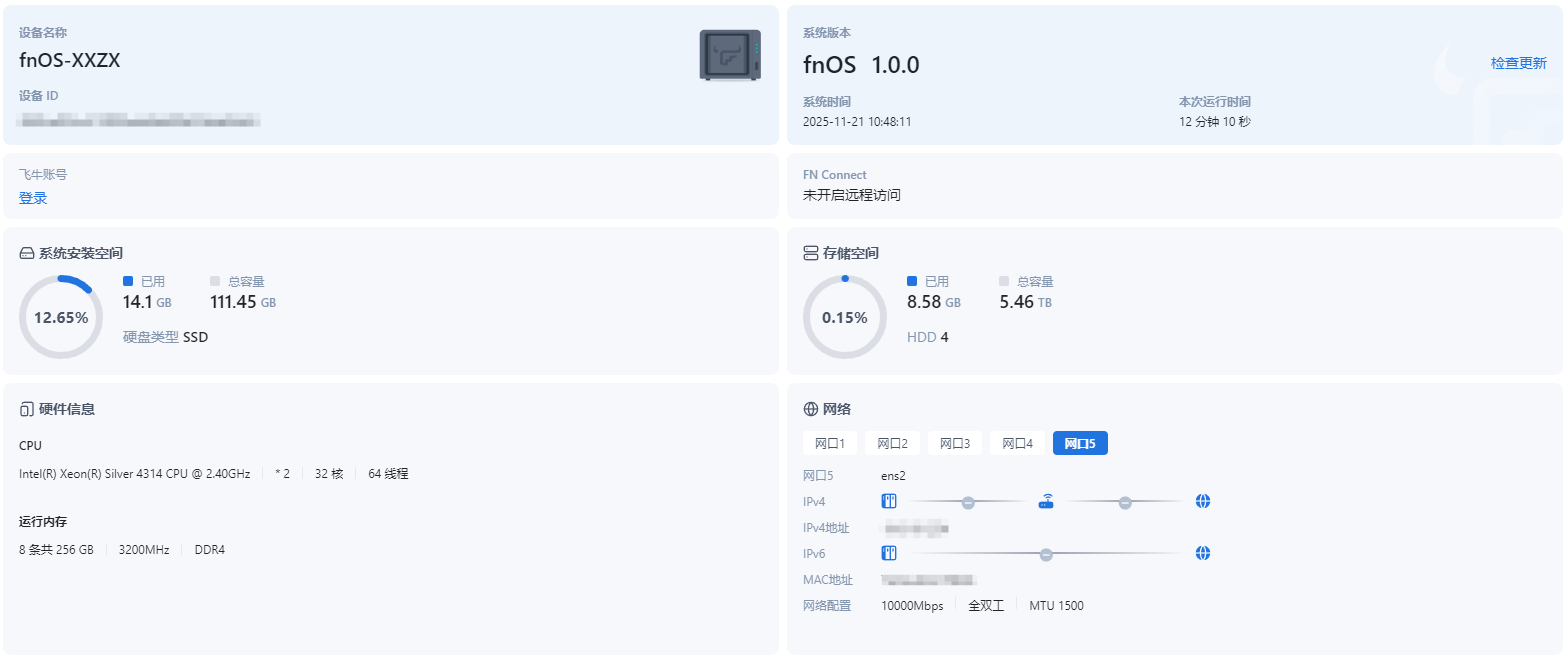Click the 硬件信息 chip icon
Screen dimensions: 1567x665
click(x=27, y=409)
